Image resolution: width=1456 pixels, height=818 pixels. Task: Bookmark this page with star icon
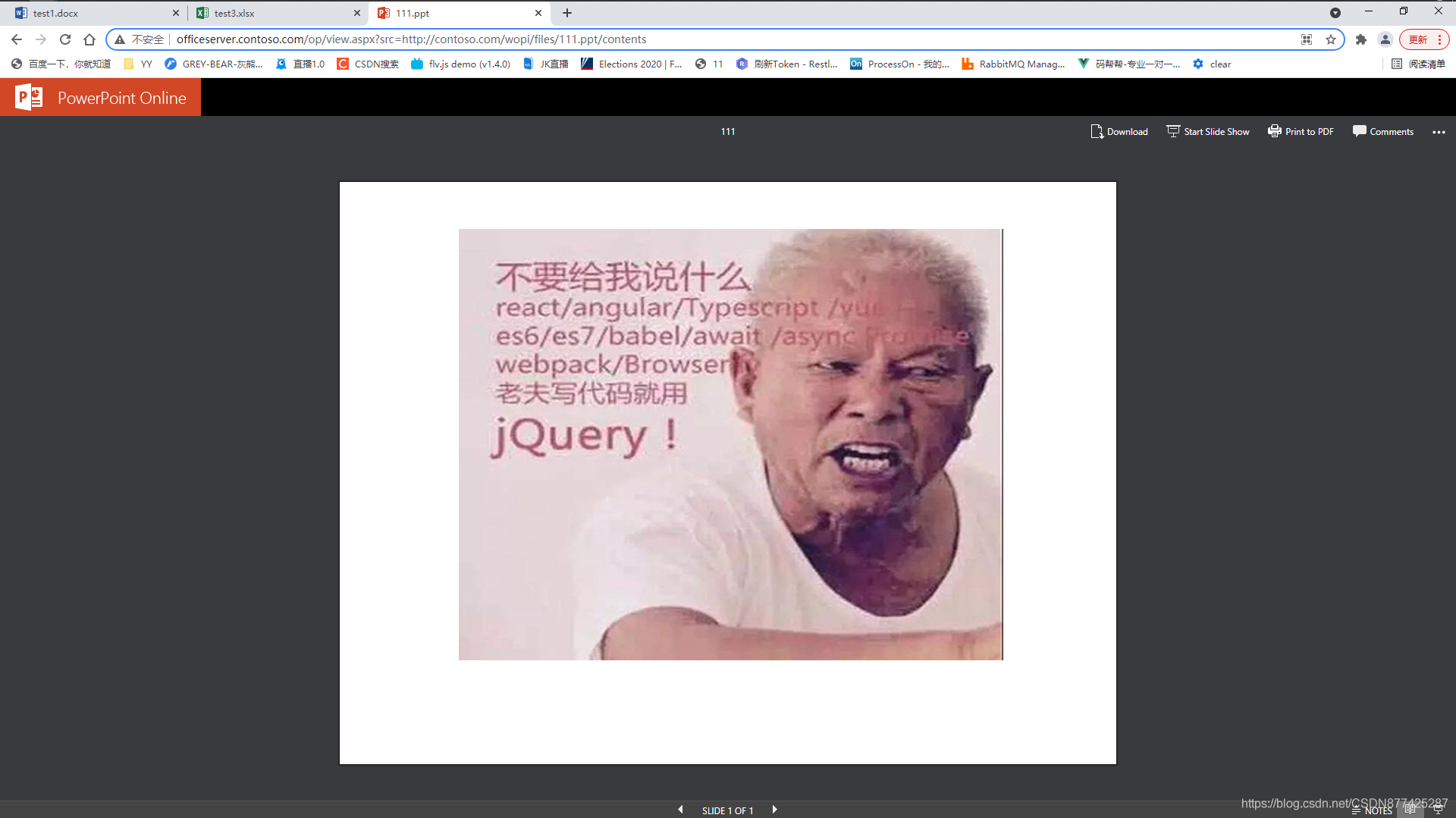tap(1331, 39)
